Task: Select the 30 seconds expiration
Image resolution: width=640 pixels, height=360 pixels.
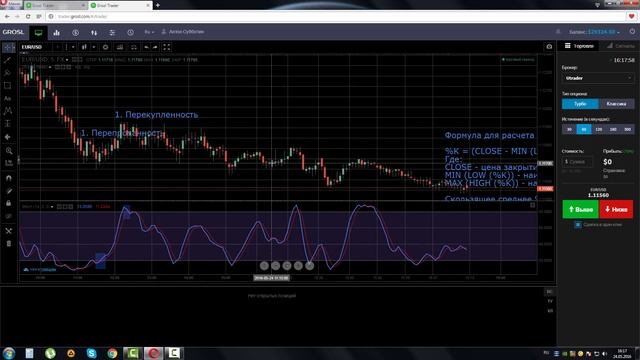Action: point(569,129)
